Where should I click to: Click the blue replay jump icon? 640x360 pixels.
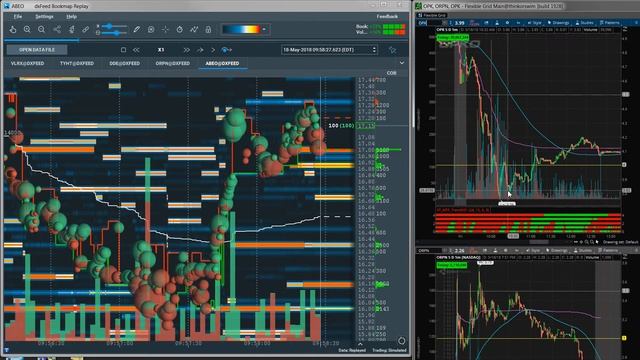click(x=226, y=50)
